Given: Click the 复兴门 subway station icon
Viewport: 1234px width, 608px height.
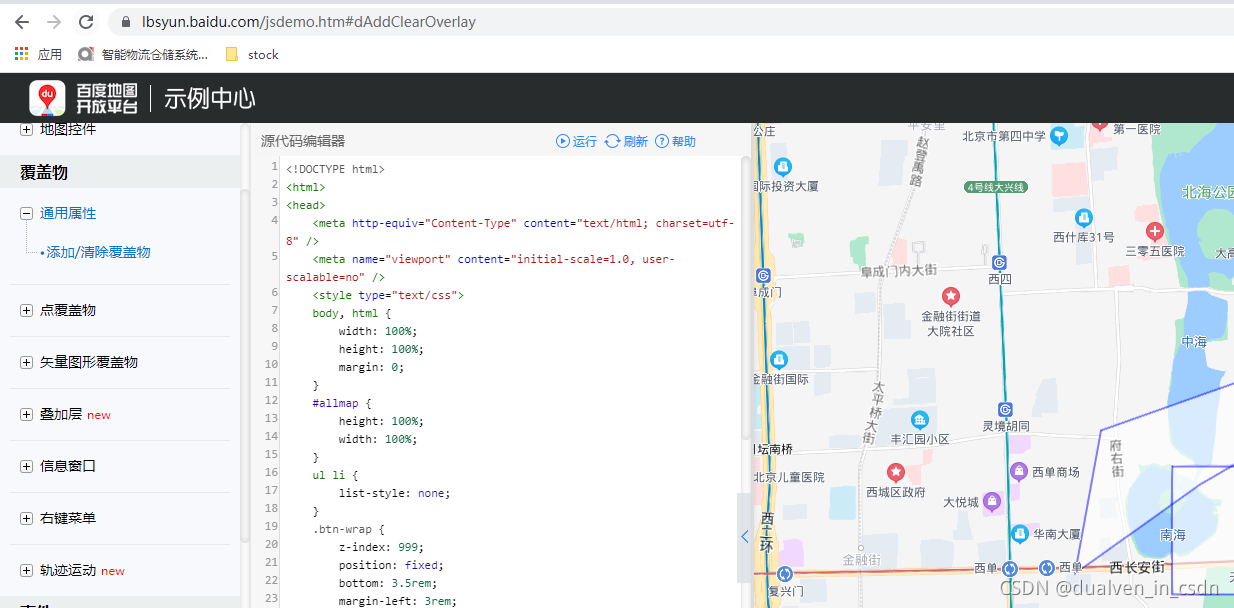Looking at the screenshot, I should (784, 574).
